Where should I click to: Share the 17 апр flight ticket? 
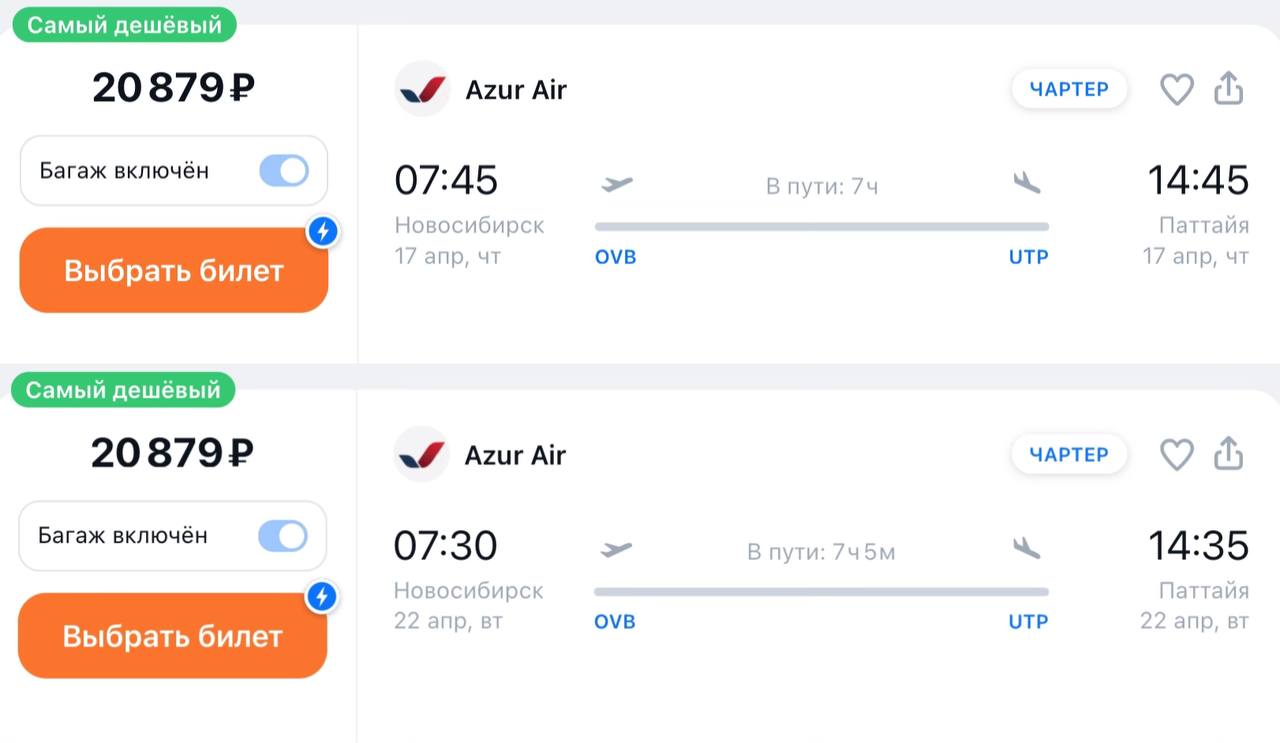(x=1228, y=89)
